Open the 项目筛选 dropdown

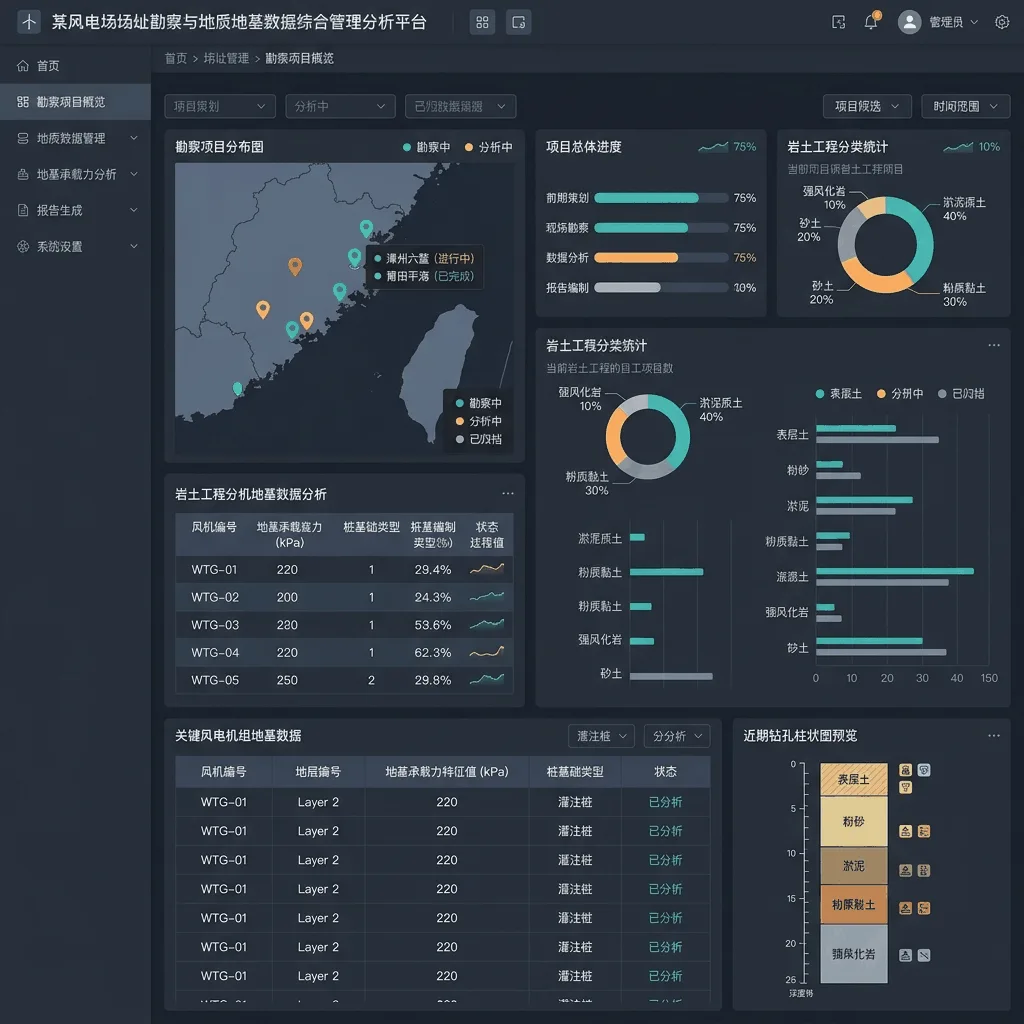coord(867,106)
